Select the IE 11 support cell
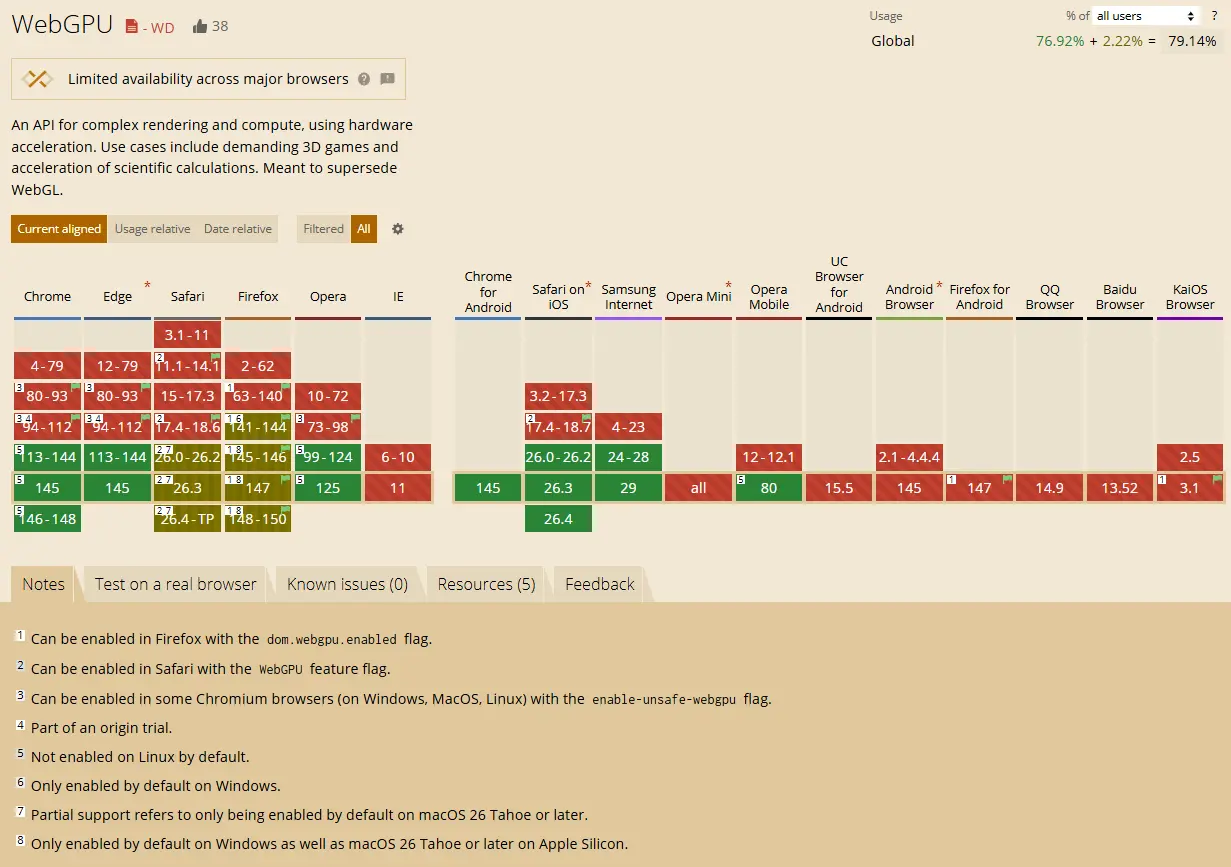The height and width of the screenshot is (867, 1231). tap(398, 487)
